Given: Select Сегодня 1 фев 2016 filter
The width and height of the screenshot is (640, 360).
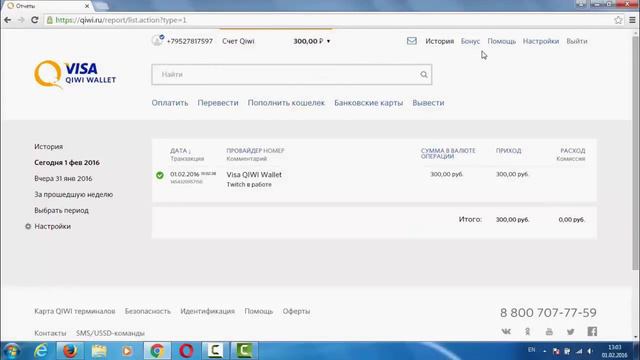Looking at the screenshot, I should 67,162.
